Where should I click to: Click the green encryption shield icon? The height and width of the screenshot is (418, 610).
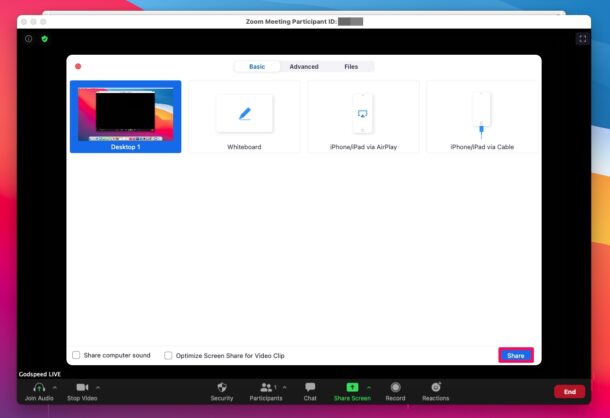pyautogui.click(x=45, y=39)
